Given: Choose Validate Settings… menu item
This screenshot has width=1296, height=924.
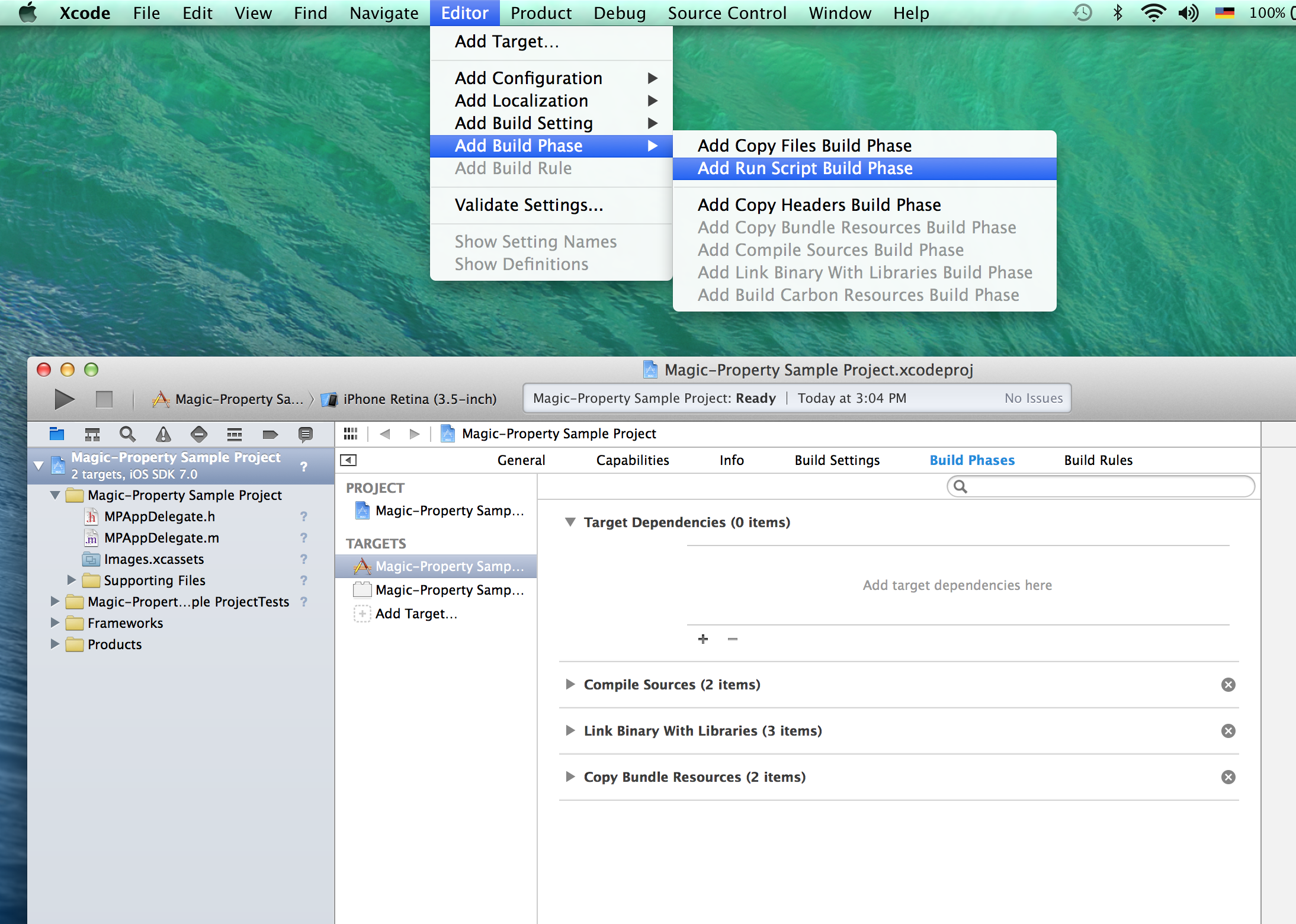Looking at the screenshot, I should tap(551, 205).
